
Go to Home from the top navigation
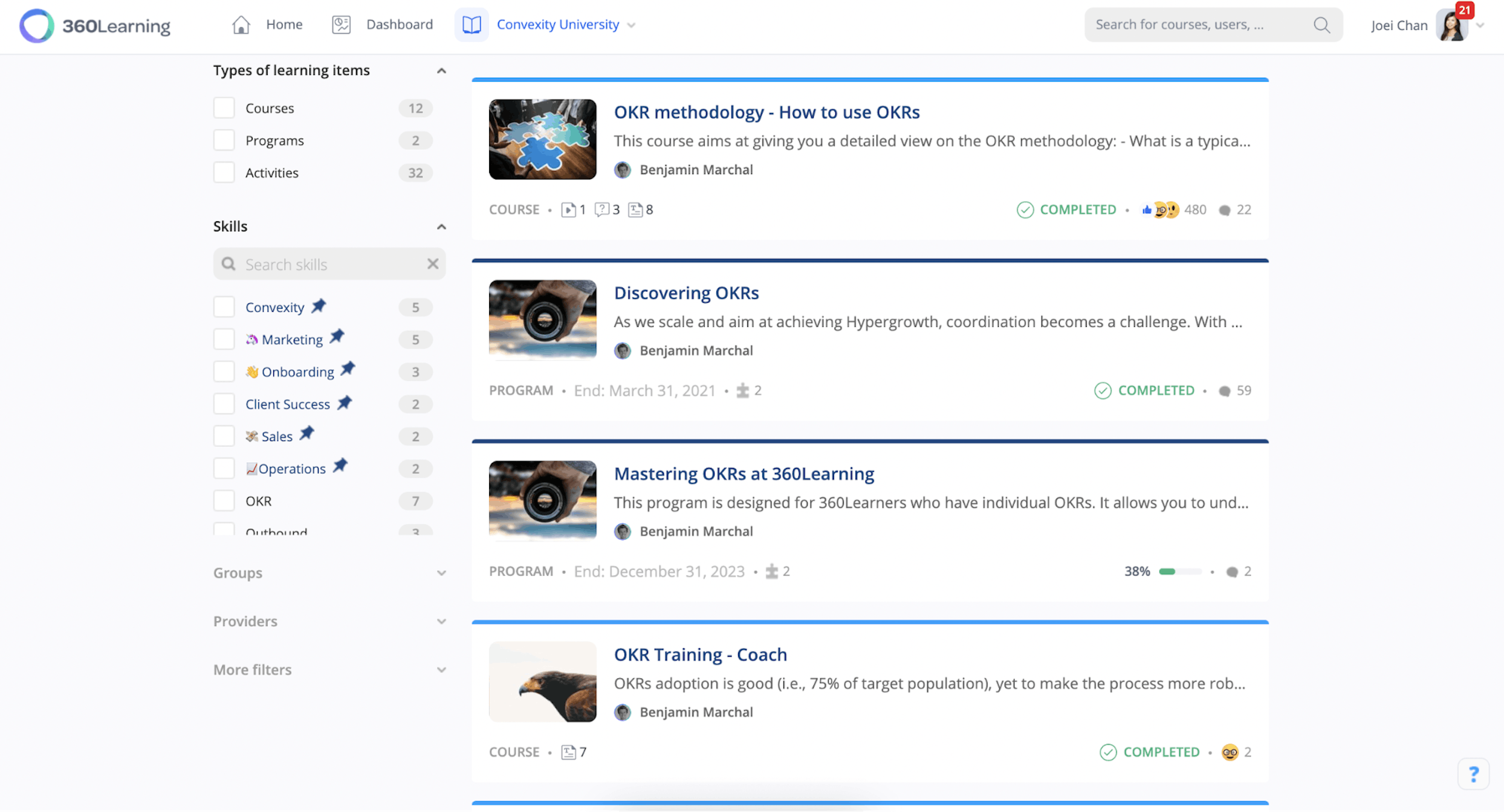click(284, 24)
